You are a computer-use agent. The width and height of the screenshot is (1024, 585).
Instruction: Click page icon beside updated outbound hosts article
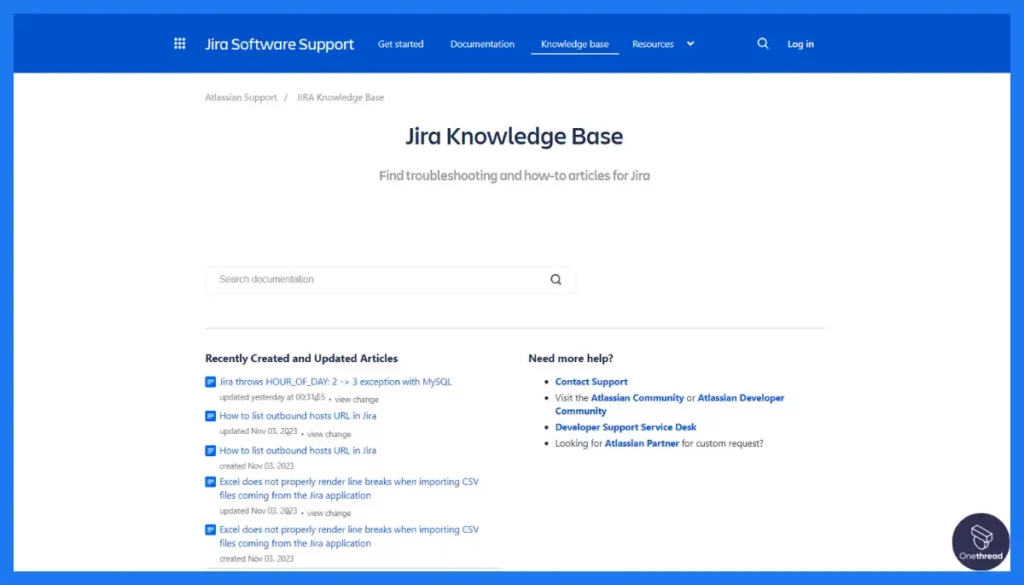[x=210, y=416]
